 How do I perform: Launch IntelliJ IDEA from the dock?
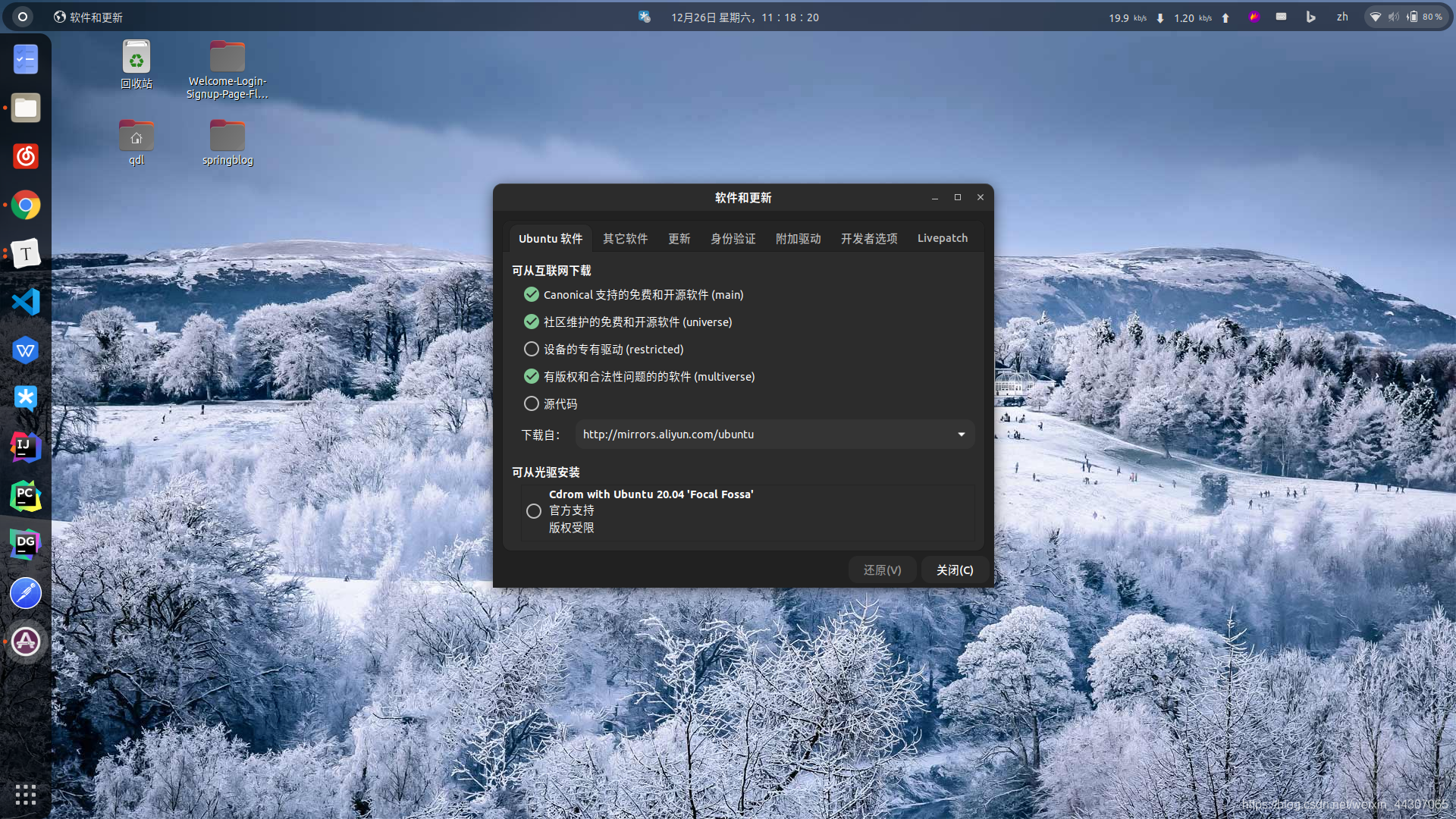tap(26, 447)
